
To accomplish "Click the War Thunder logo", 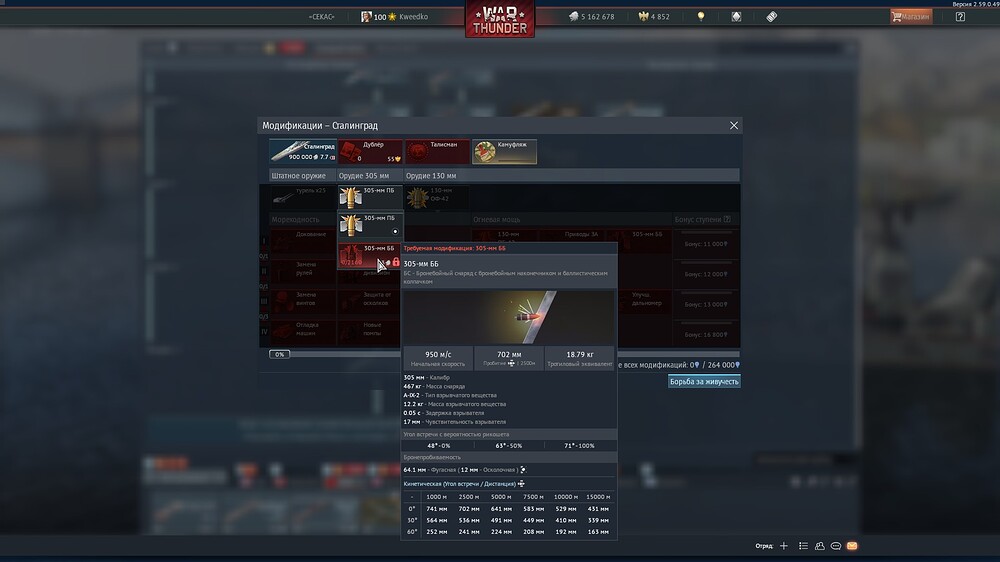I will click(x=500, y=19).
